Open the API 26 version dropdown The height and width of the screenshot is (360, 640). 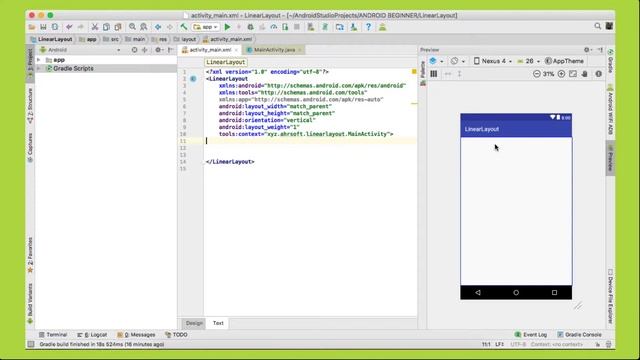tap(529, 61)
